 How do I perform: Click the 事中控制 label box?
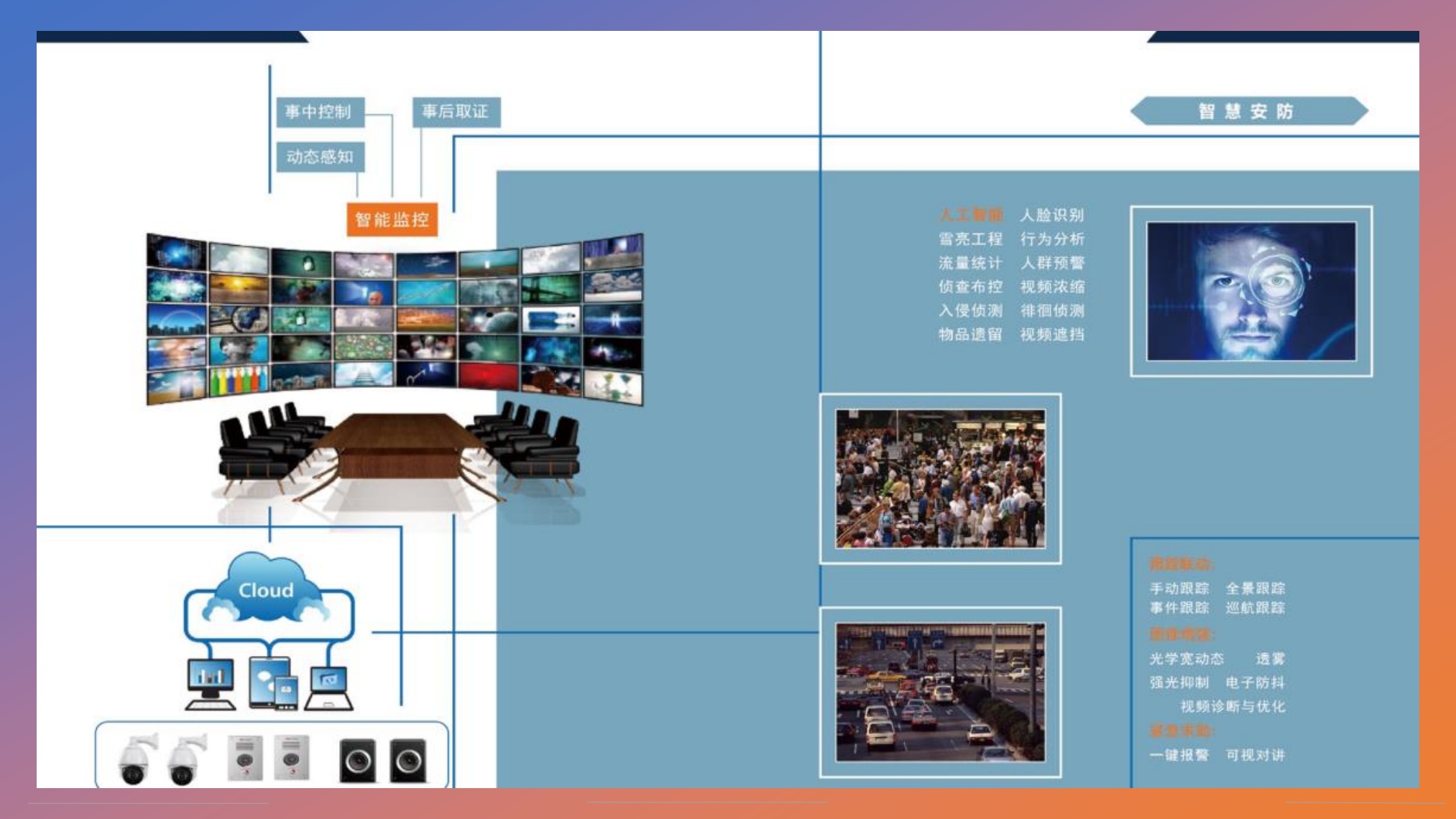[319, 112]
